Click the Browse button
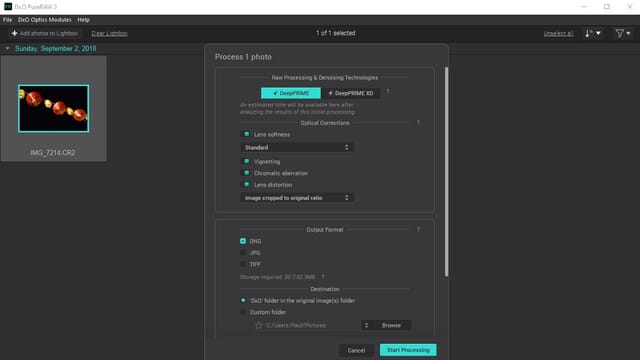The height and width of the screenshot is (360, 640). tap(391, 325)
